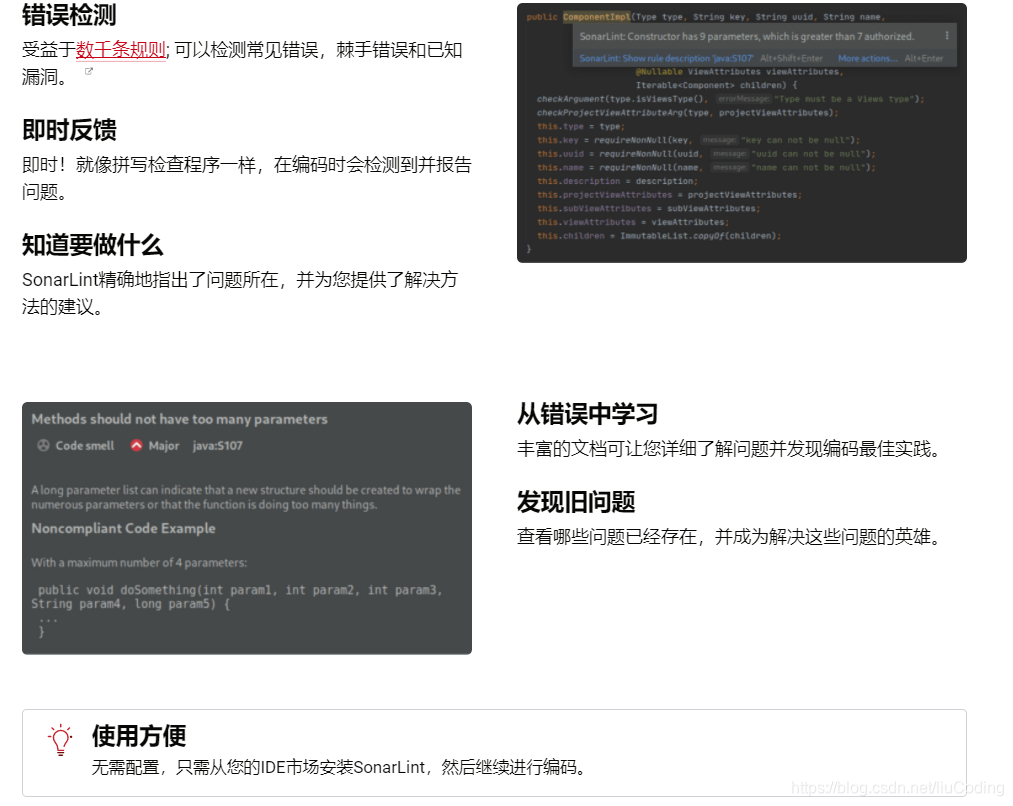1013x806 pixels.
Task: Click the paragraph starting SonarLint精确地指出
Action: pyautogui.click(x=240, y=293)
